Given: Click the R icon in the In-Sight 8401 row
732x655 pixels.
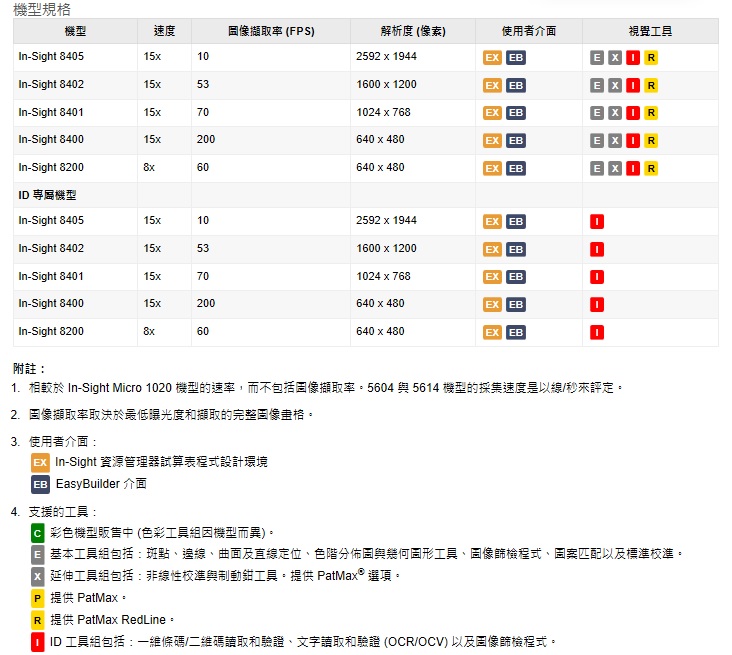Looking at the screenshot, I should click(651, 113).
